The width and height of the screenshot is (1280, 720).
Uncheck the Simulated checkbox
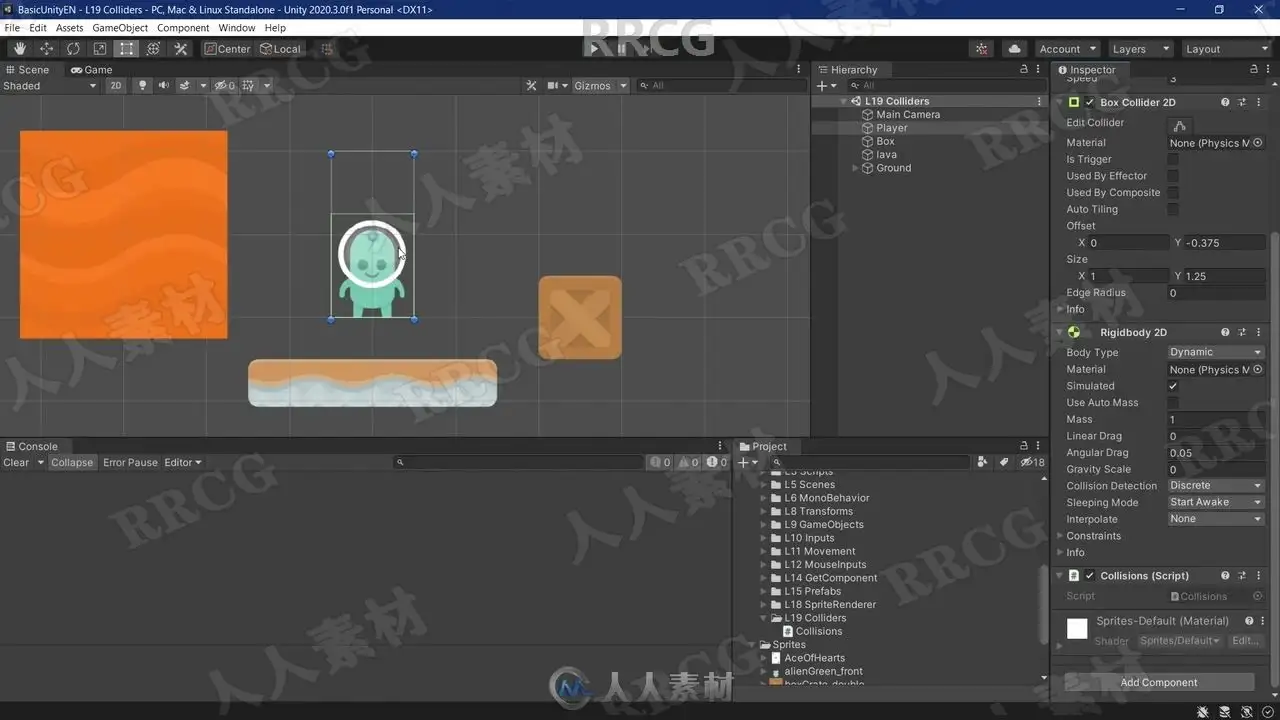[x=1174, y=386]
